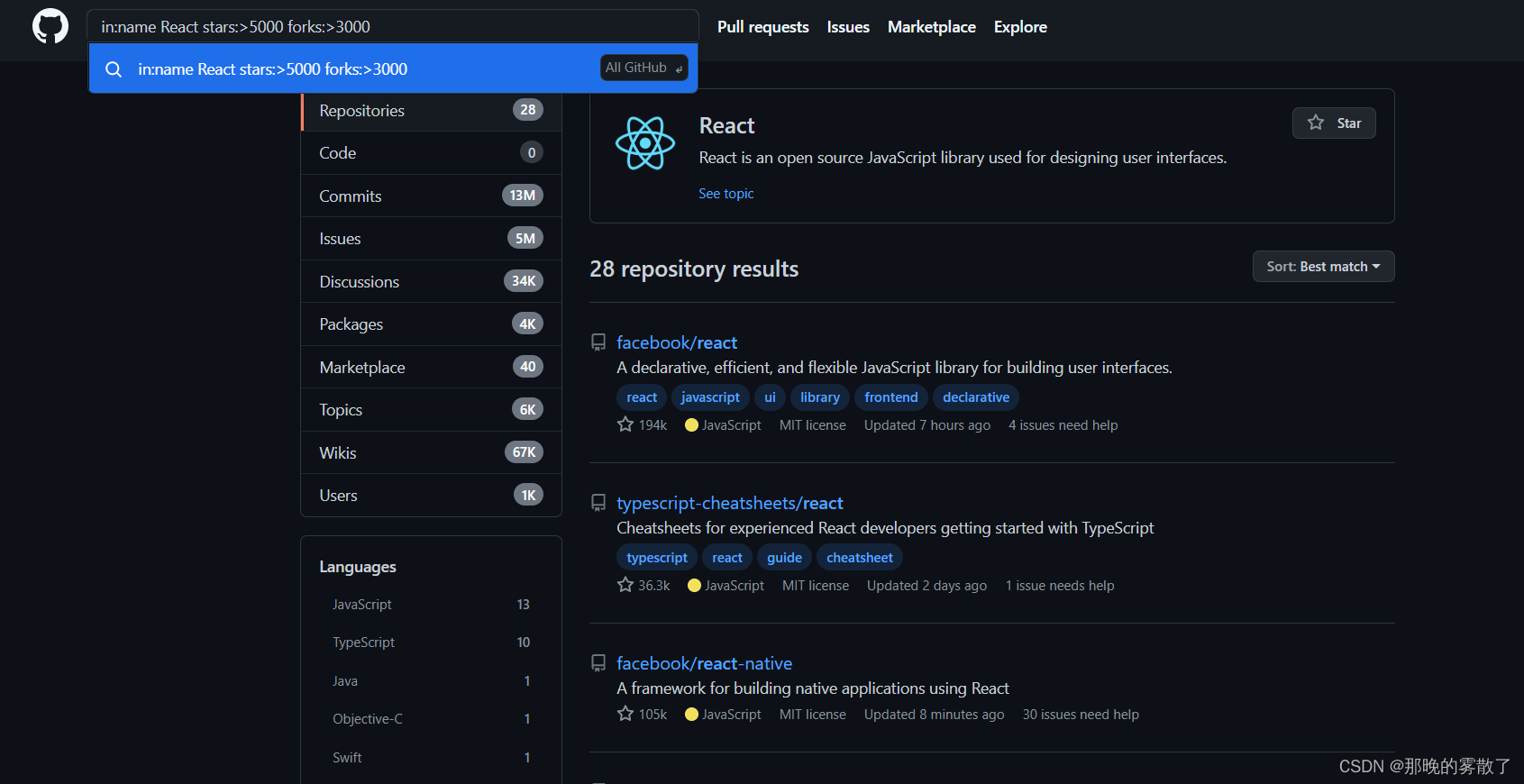Select the Issues results filter in sidebar

432,239
